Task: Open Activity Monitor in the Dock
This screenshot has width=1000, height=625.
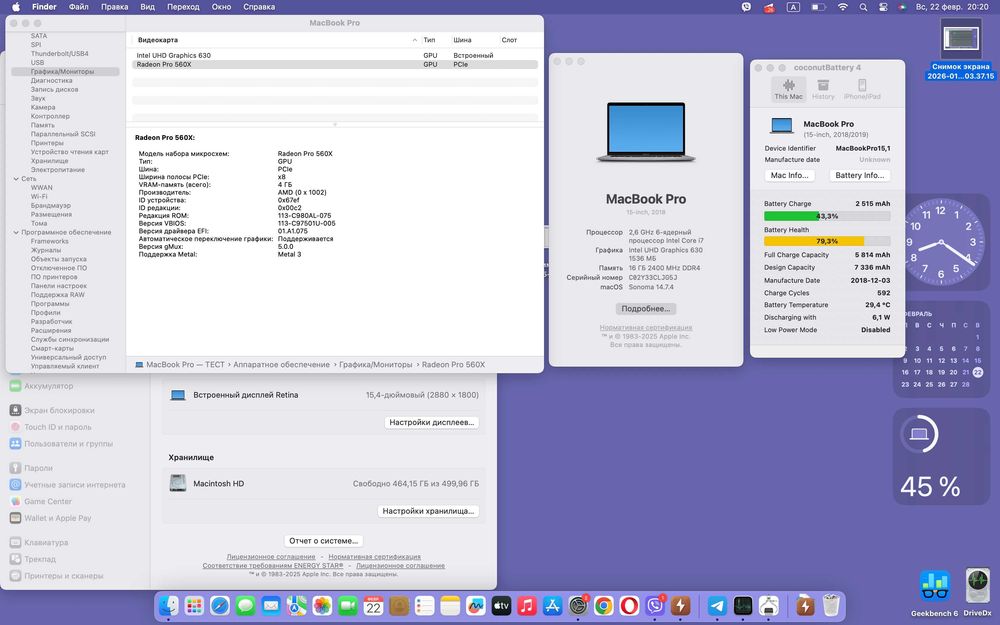Action: (x=743, y=605)
